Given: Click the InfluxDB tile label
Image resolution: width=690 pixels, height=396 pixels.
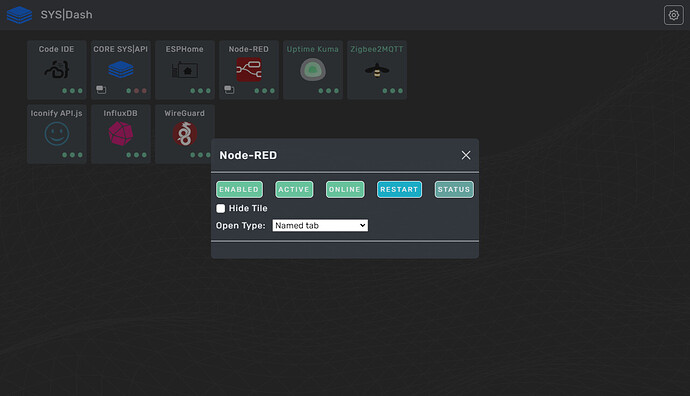Looking at the screenshot, I should point(121,114).
